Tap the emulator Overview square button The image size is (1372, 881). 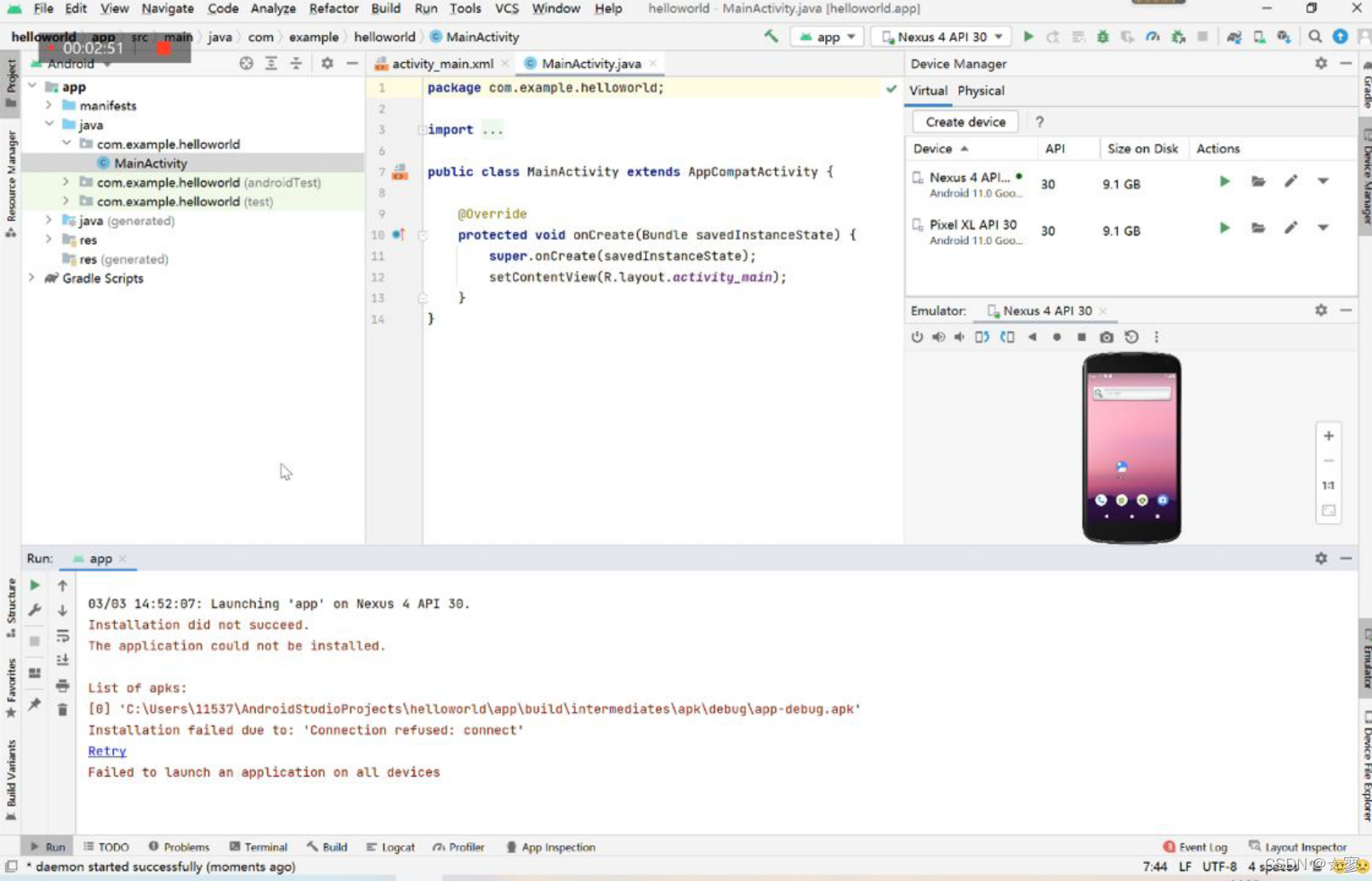coord(1081,337)
